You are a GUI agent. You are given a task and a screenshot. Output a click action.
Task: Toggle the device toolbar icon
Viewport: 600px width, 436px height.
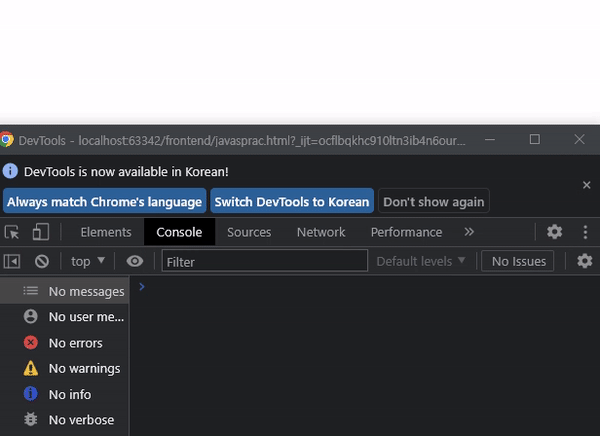tap(41, 232)
